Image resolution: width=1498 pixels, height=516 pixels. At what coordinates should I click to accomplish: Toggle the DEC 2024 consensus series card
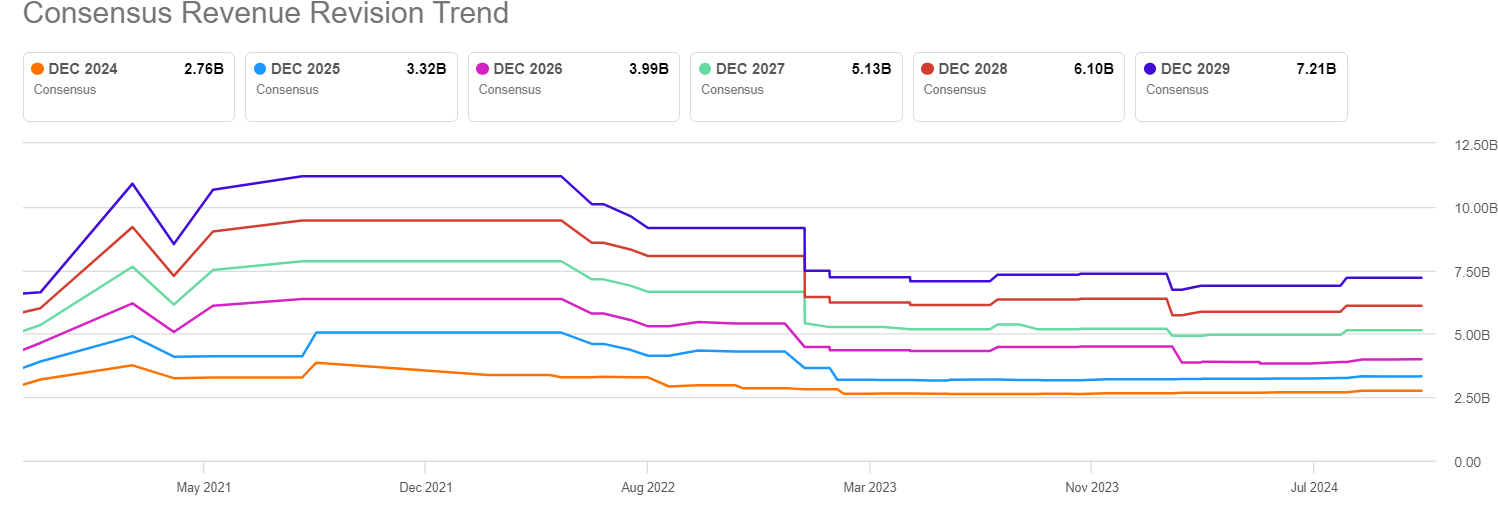[128, 86]
